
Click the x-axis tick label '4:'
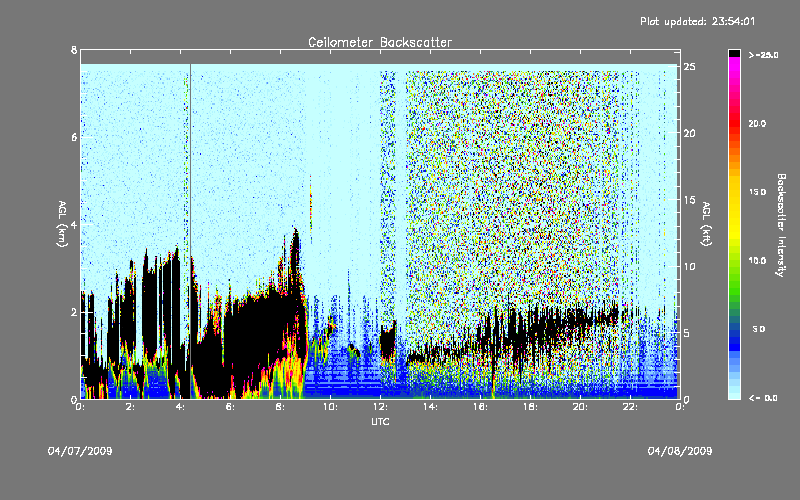click(181, 407)
